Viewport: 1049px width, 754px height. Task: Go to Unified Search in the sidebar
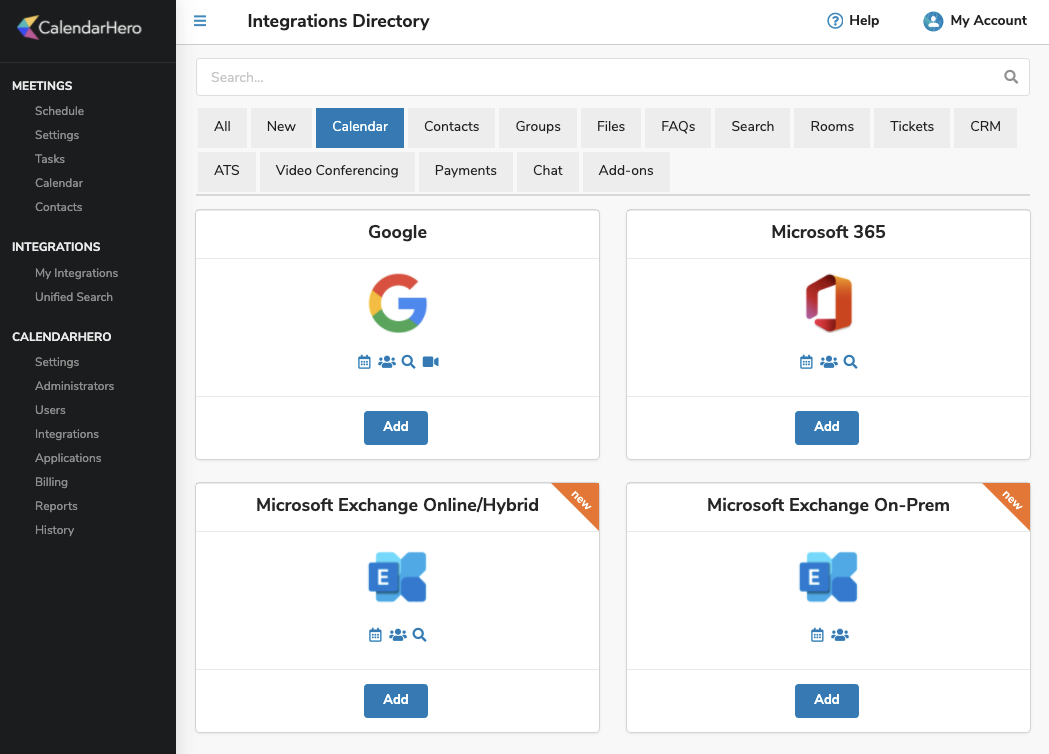(x=74, y=297)
